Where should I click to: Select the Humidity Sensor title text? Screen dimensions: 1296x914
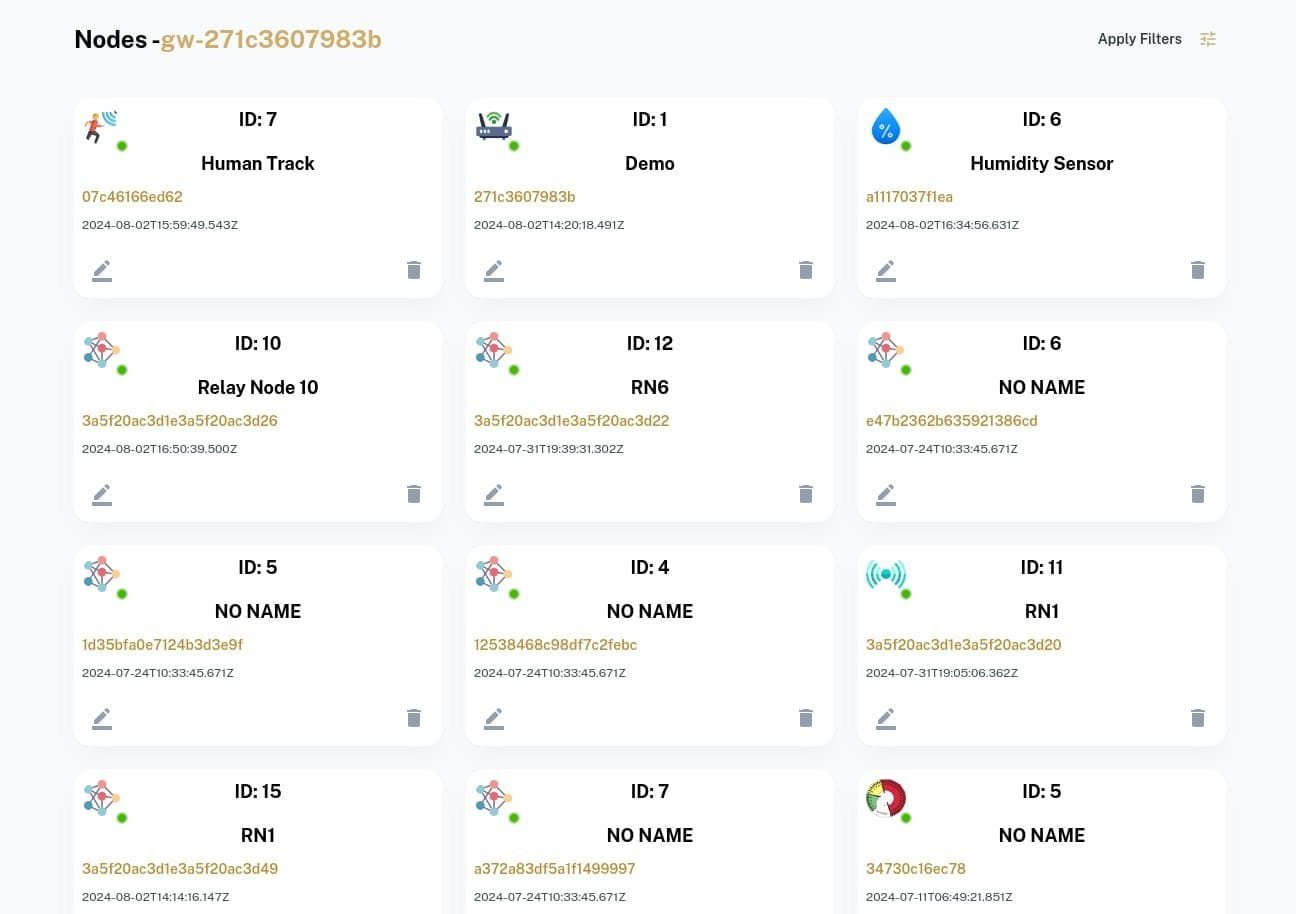tap(1042, 163)
